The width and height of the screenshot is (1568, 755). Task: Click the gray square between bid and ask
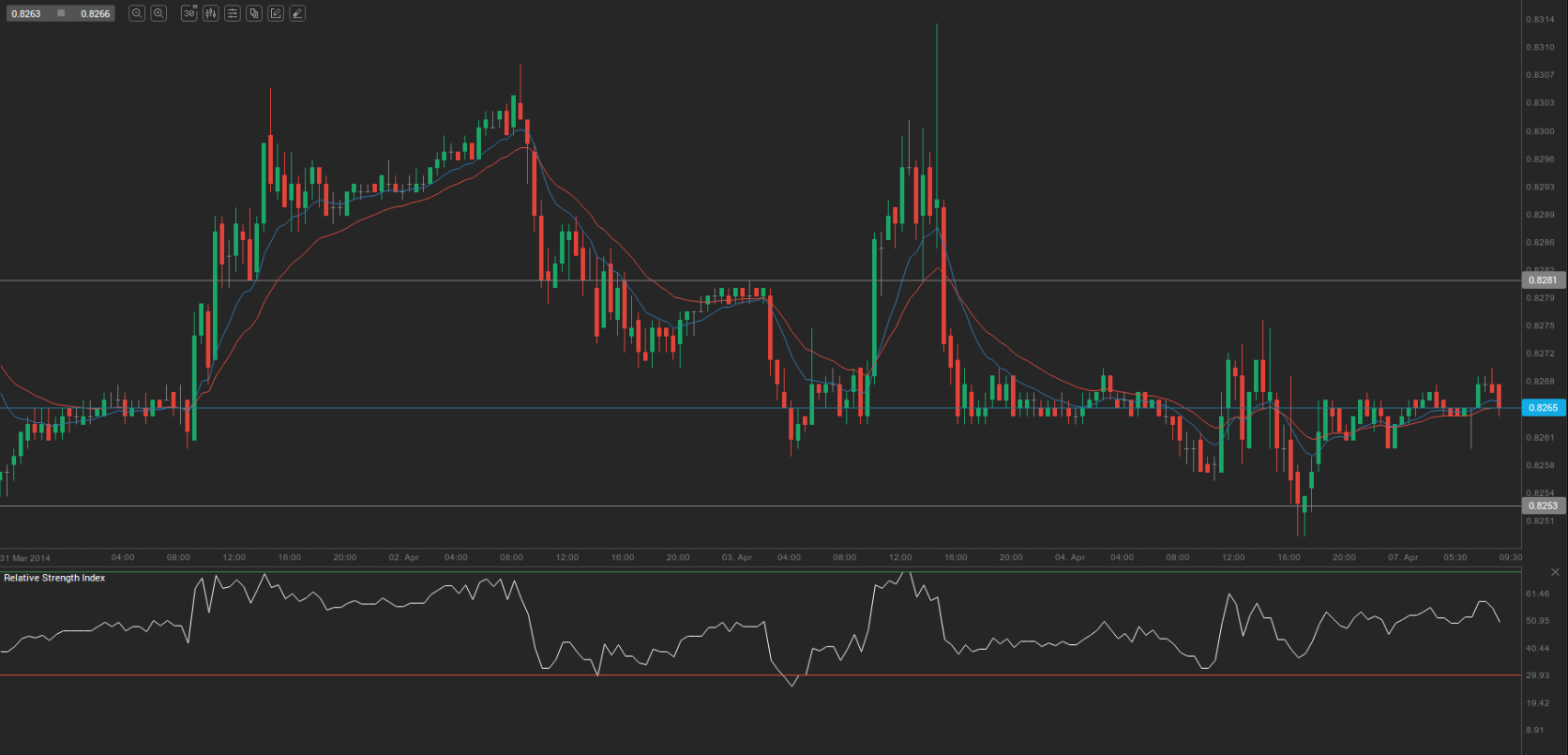61,13
